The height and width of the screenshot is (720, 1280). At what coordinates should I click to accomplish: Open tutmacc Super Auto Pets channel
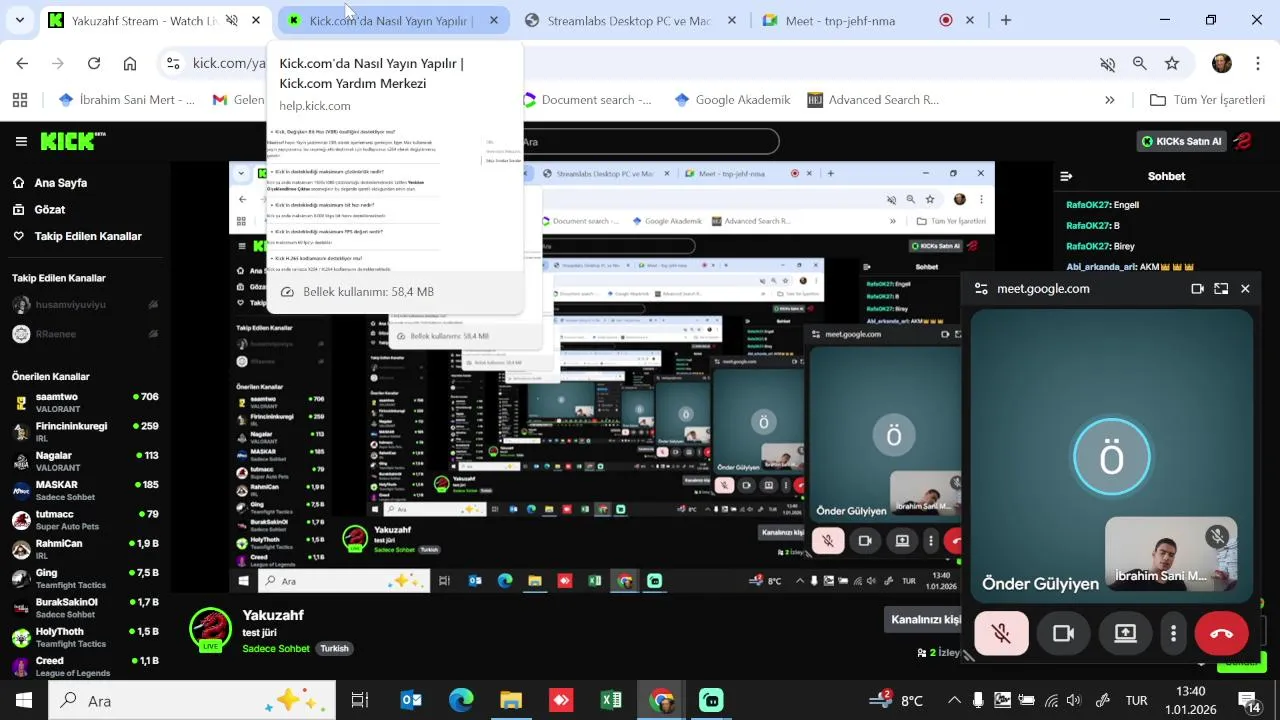pos(84,520)
